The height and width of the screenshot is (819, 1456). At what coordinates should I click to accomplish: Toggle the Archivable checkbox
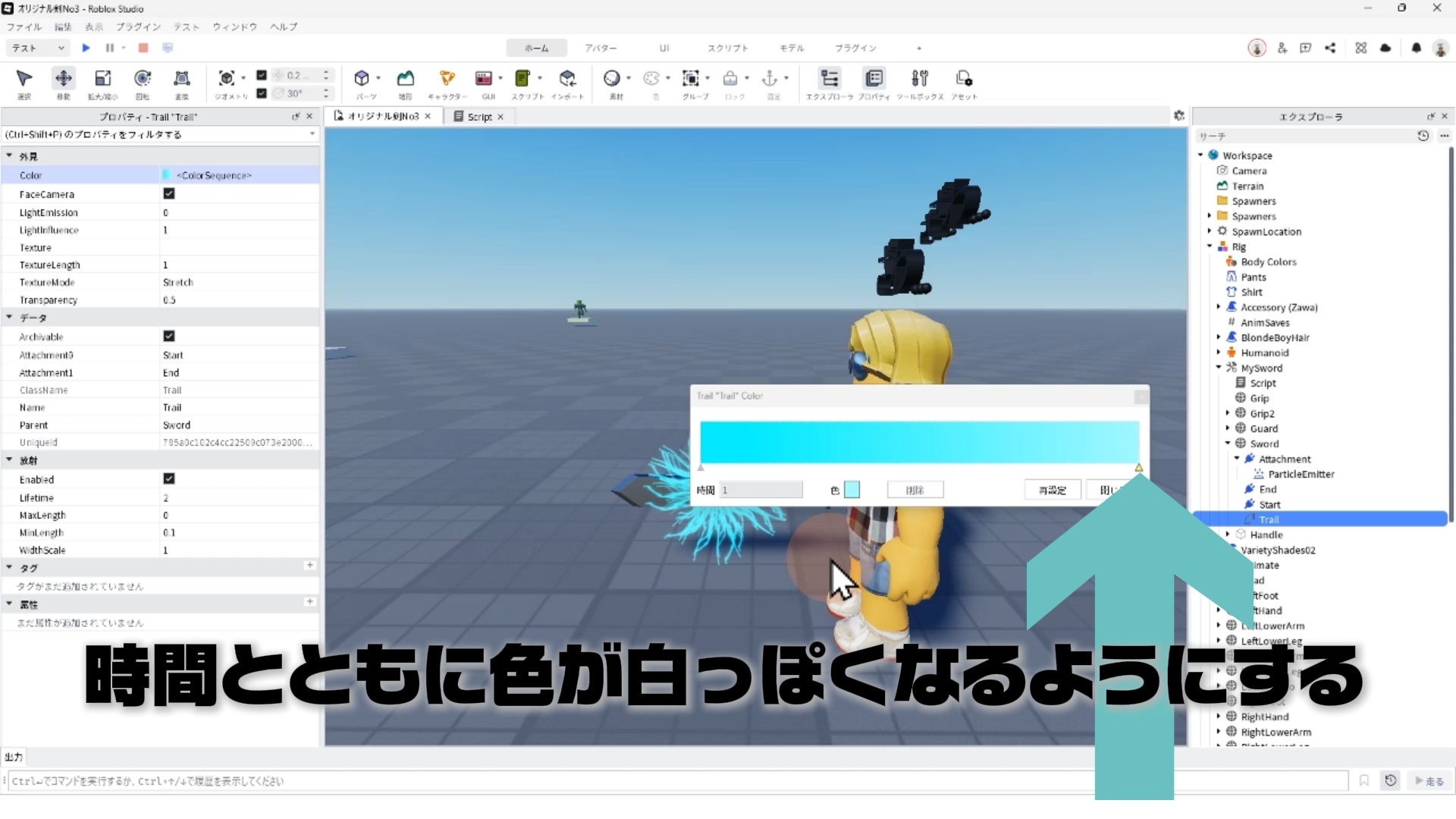(x=169, y=336)
